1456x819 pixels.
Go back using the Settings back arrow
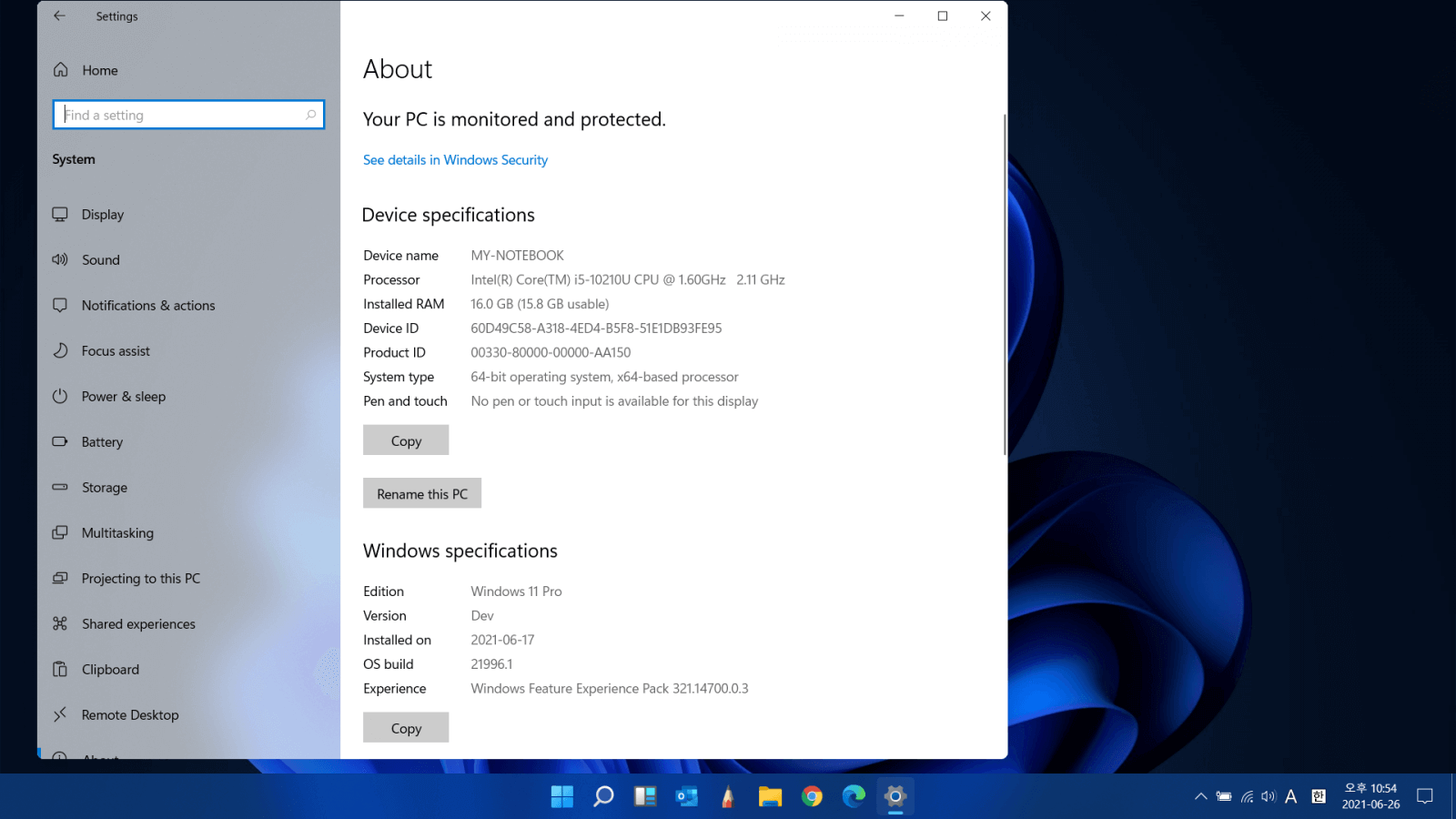[x=59, y=15]
